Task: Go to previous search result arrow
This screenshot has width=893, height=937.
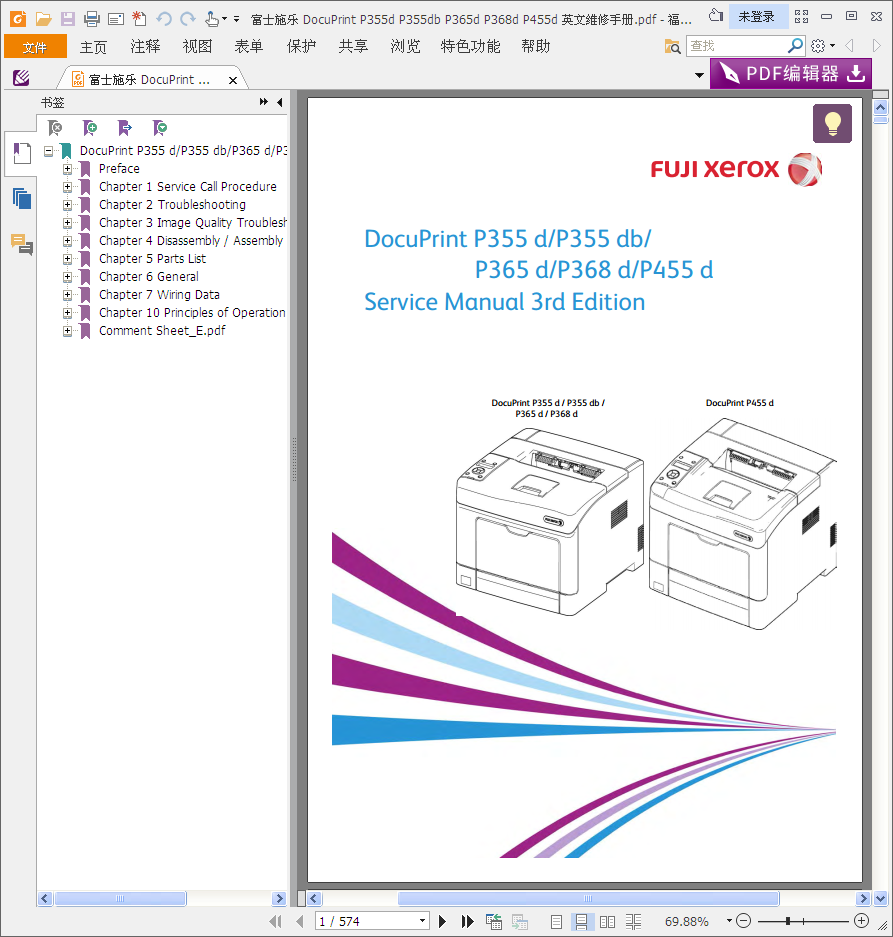Action: click(849, 45)
